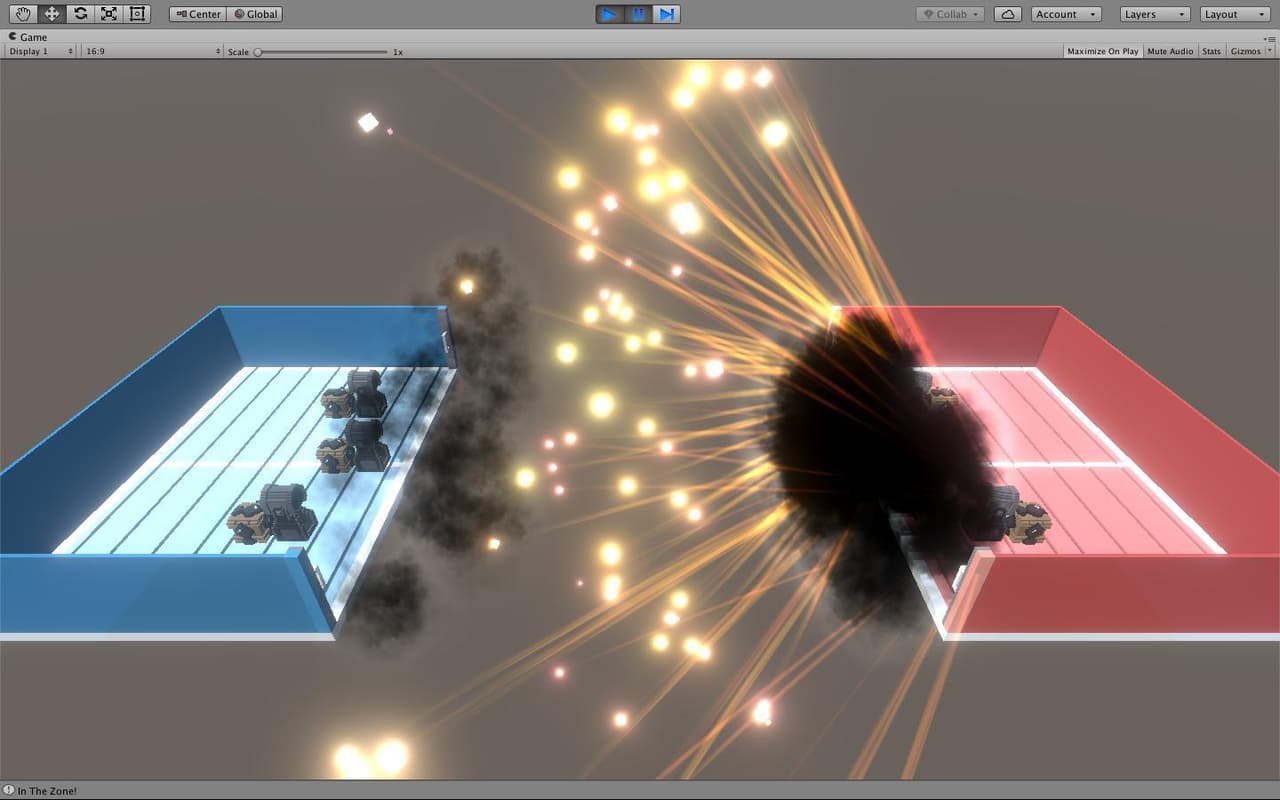Open the Gizmos dropdown
1280x800 pixels.
pos(1251,51)
